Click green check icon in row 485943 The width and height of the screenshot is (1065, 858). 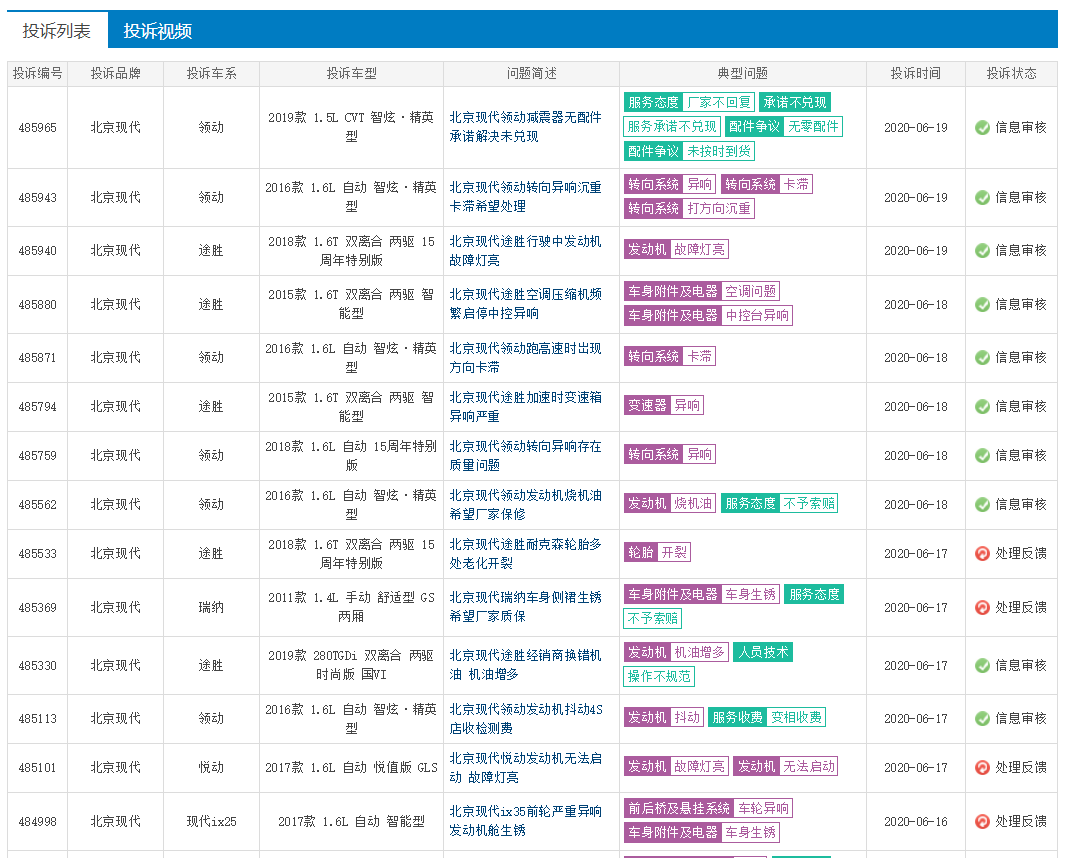click(x=982, y=197)
